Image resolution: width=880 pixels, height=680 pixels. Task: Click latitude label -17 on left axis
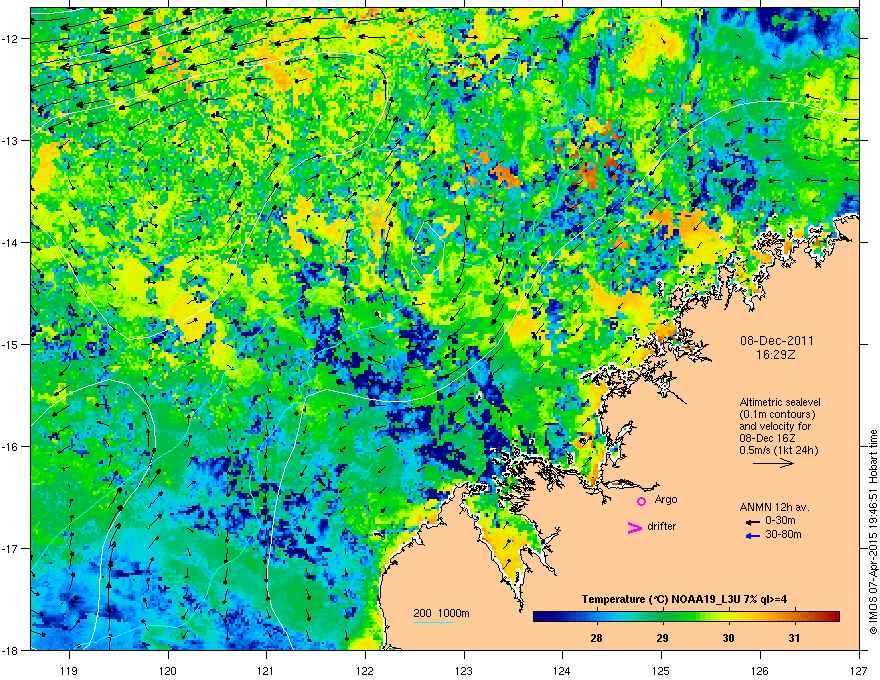tap(10, 549)
